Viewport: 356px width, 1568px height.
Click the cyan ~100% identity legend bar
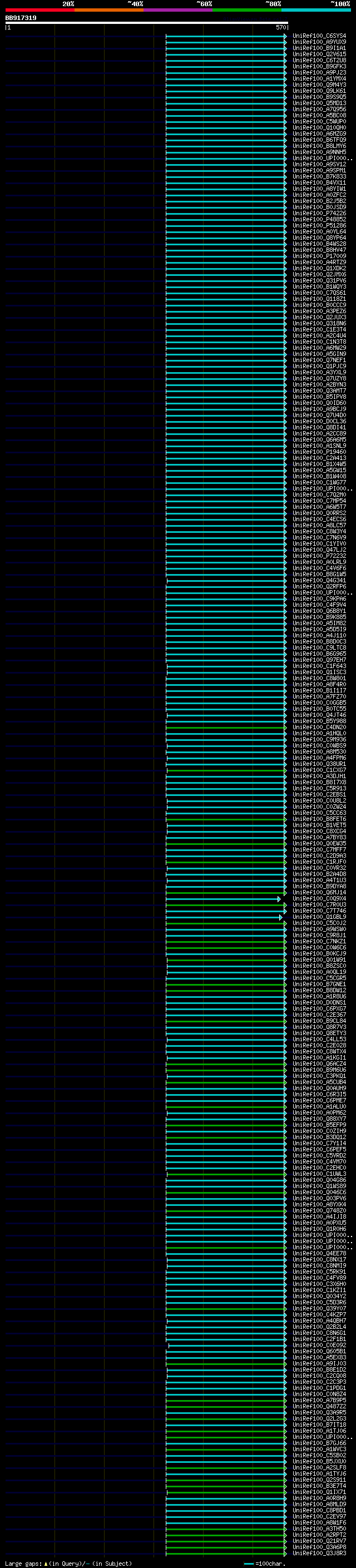tap(316, 10)
